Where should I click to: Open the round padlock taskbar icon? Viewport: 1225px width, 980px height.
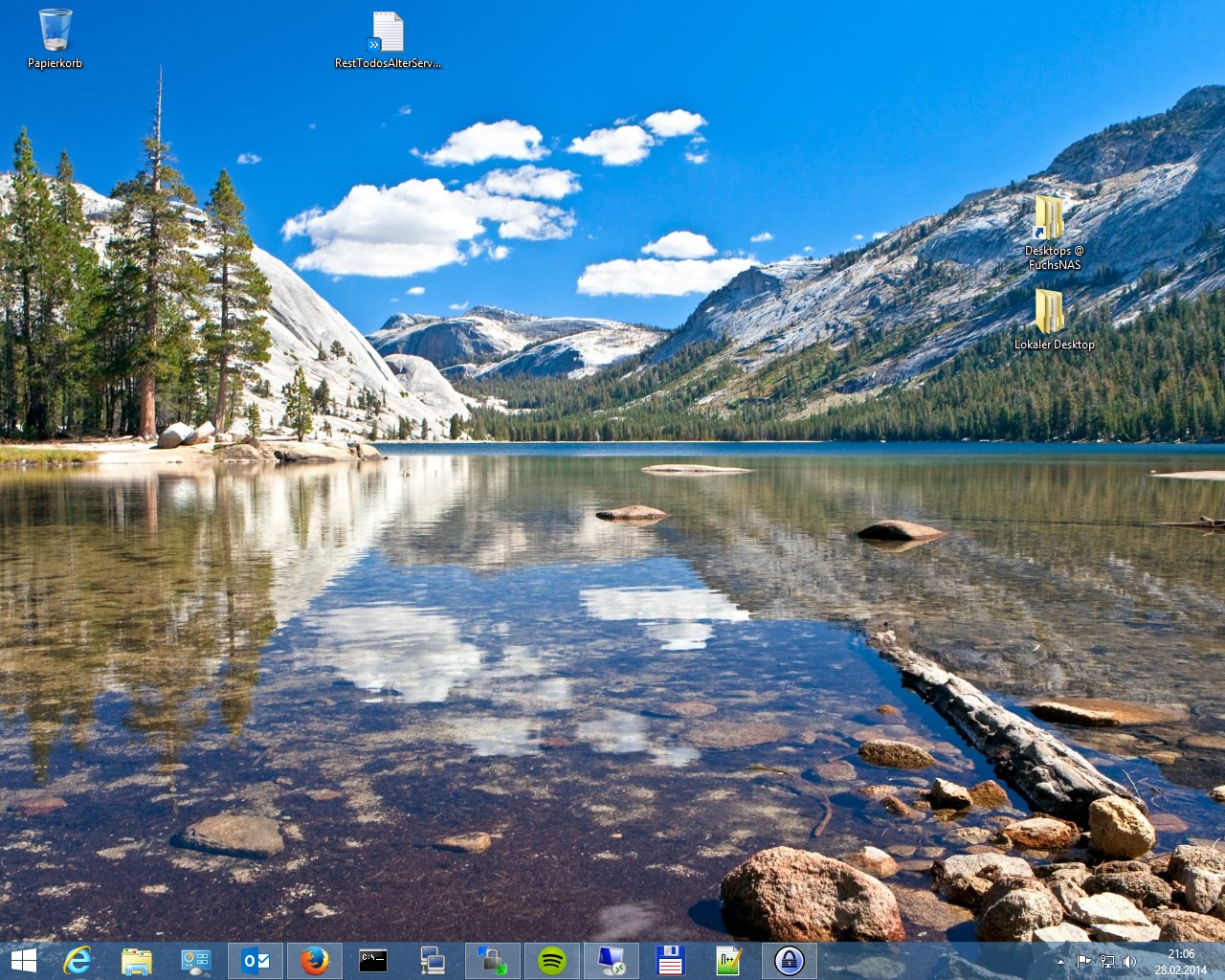789,961
